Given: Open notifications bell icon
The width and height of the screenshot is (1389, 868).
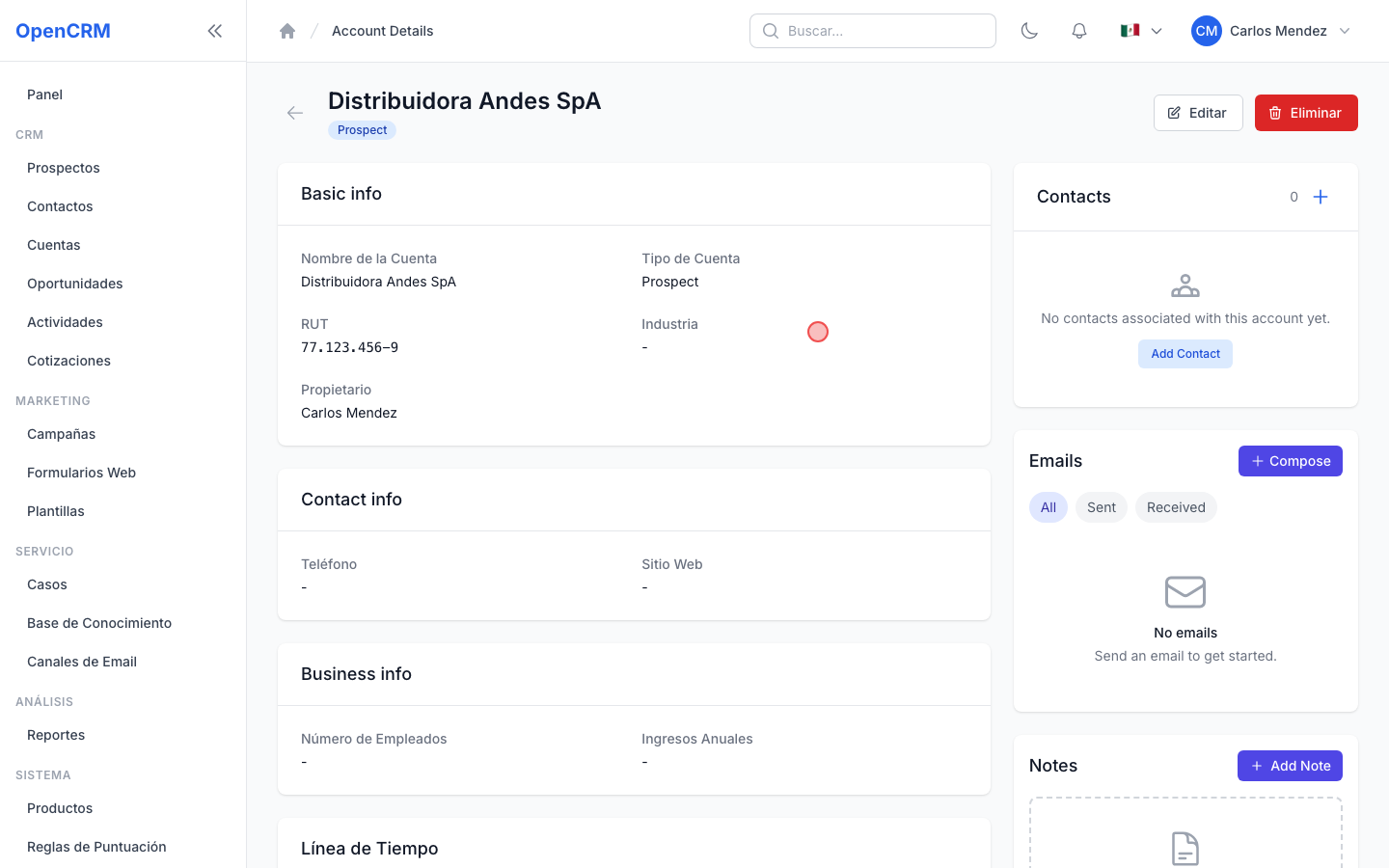Looking at the screenshot, I should pos(1079,31).
